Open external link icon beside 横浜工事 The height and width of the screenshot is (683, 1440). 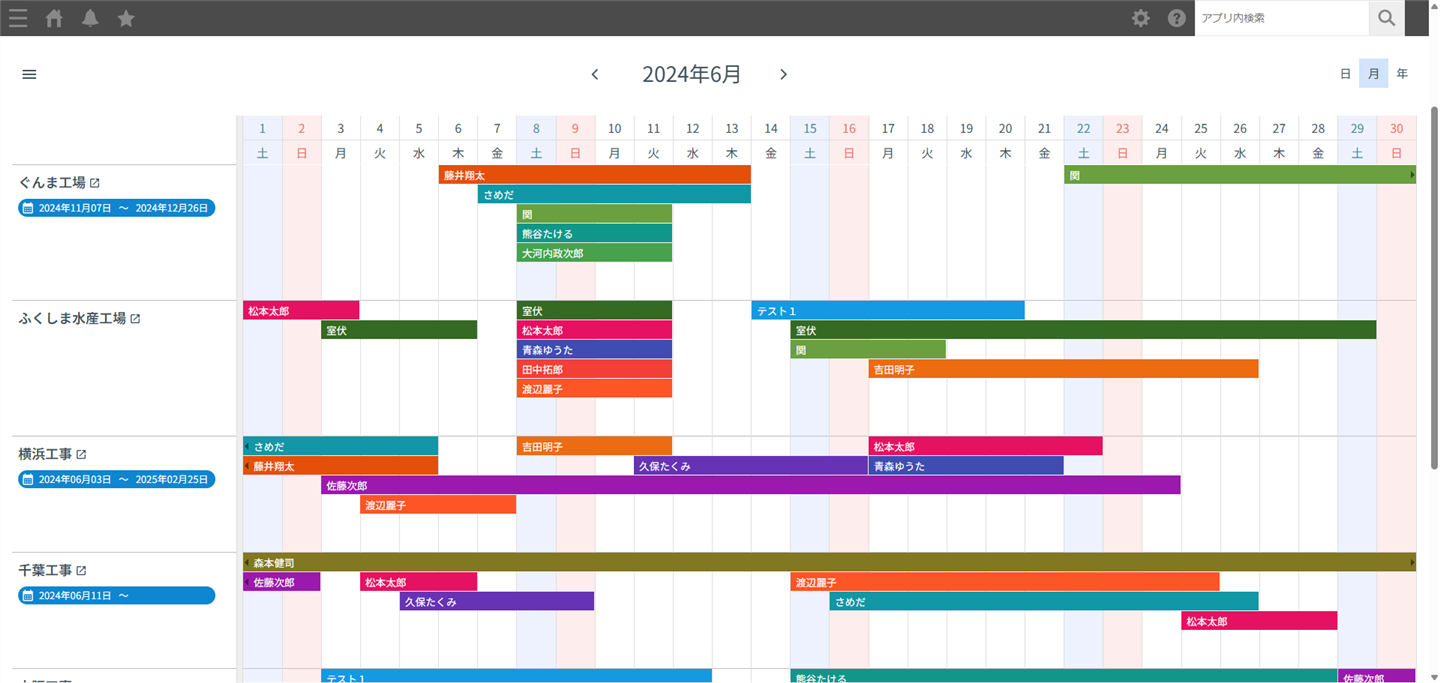coord(82,454)
